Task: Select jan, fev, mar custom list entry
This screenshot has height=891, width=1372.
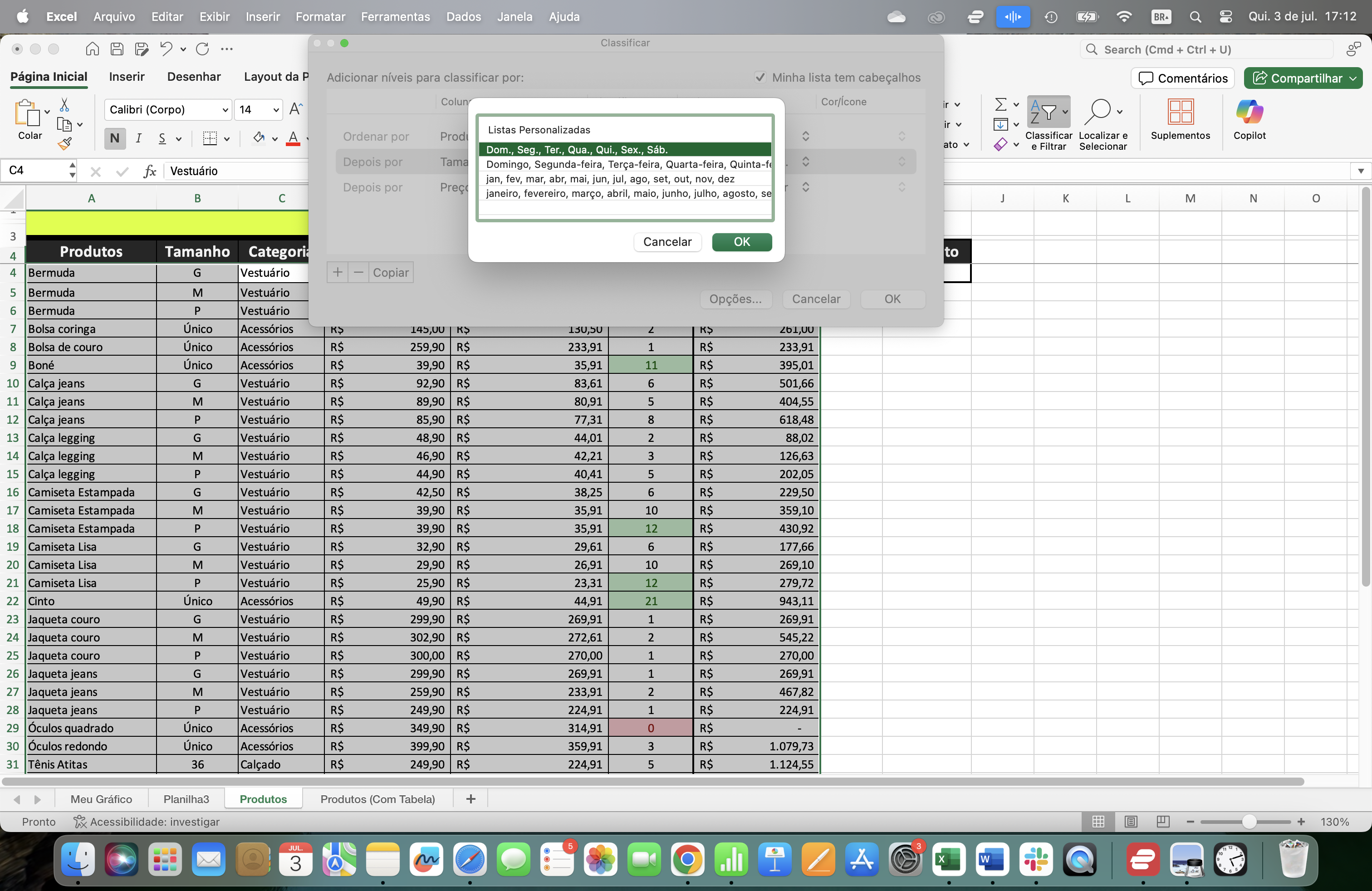Action: [625, 179]
